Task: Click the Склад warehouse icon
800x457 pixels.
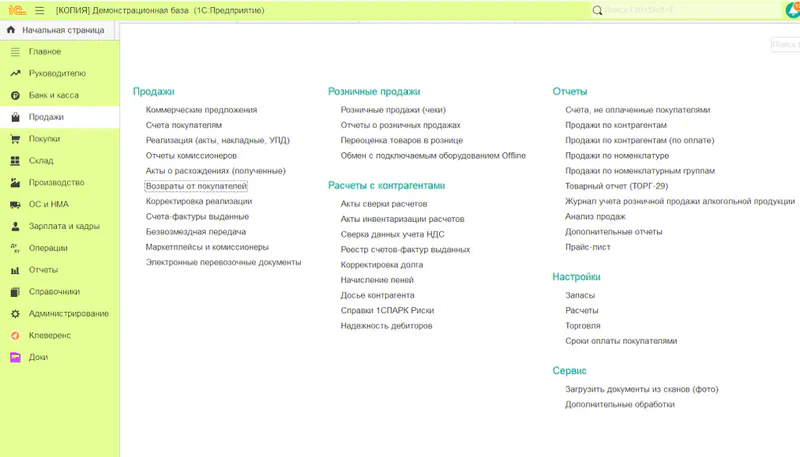Action: pyautogui.click(x=15, y=161)
